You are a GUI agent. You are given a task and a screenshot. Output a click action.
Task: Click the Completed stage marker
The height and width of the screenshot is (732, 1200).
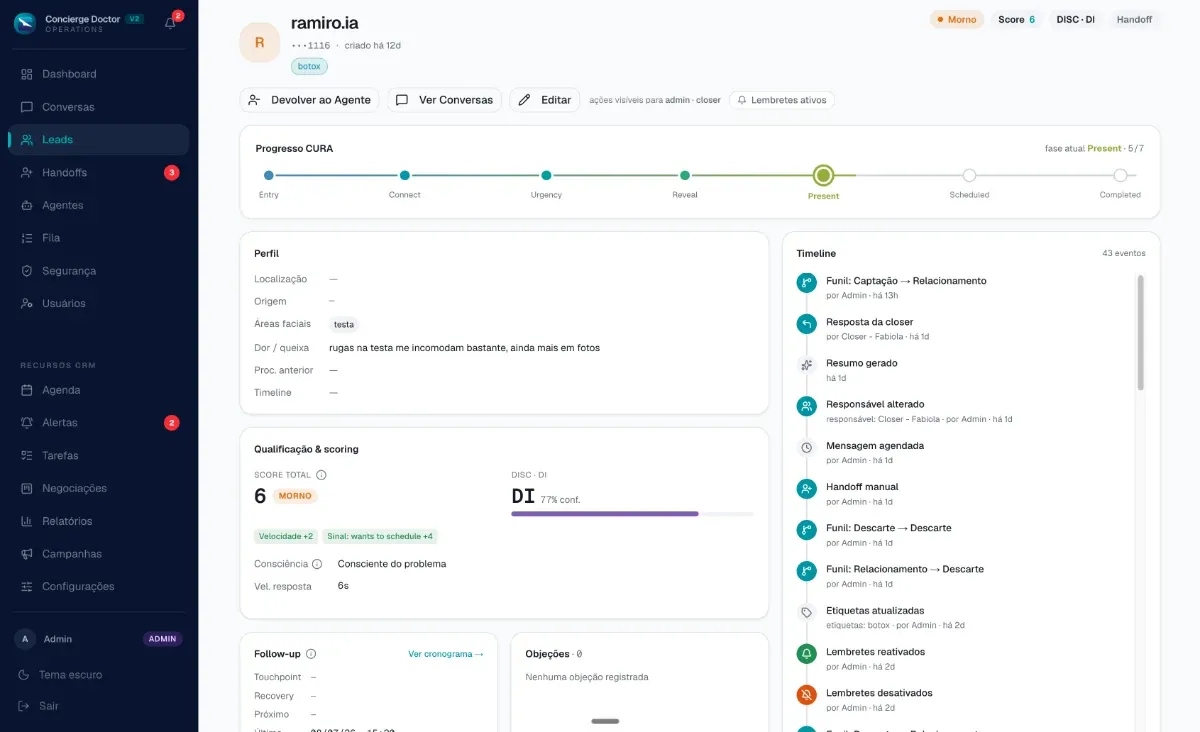click(x=1120, y=175)
